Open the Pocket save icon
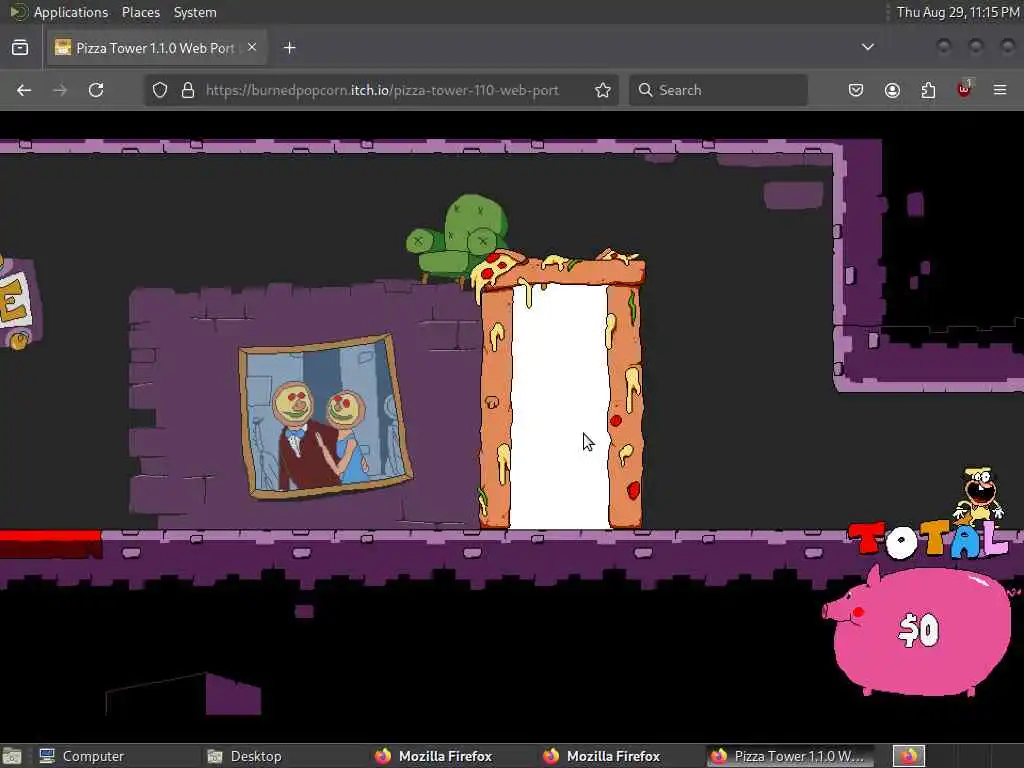 point(856,90)
